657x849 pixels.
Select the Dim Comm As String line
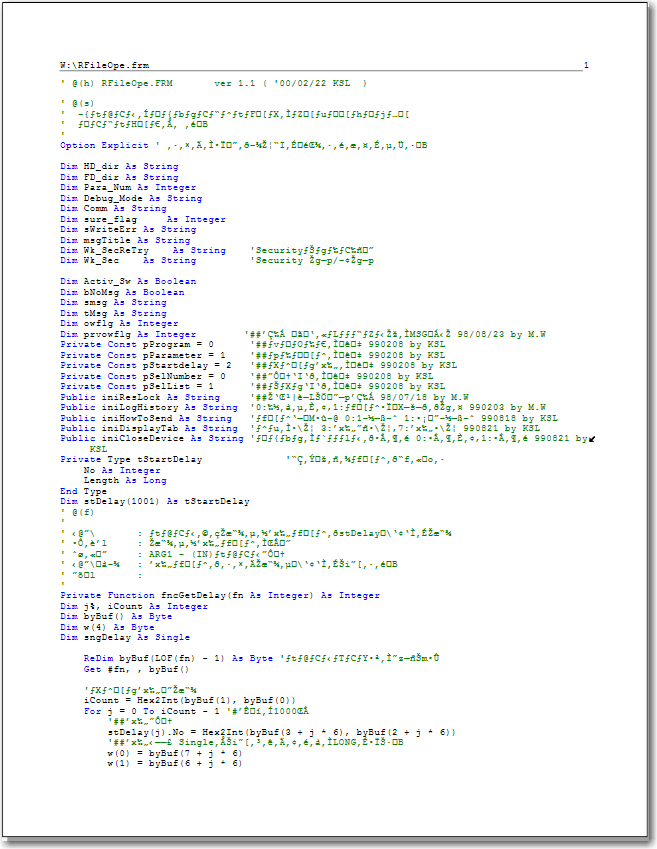[x=113, y=208]
